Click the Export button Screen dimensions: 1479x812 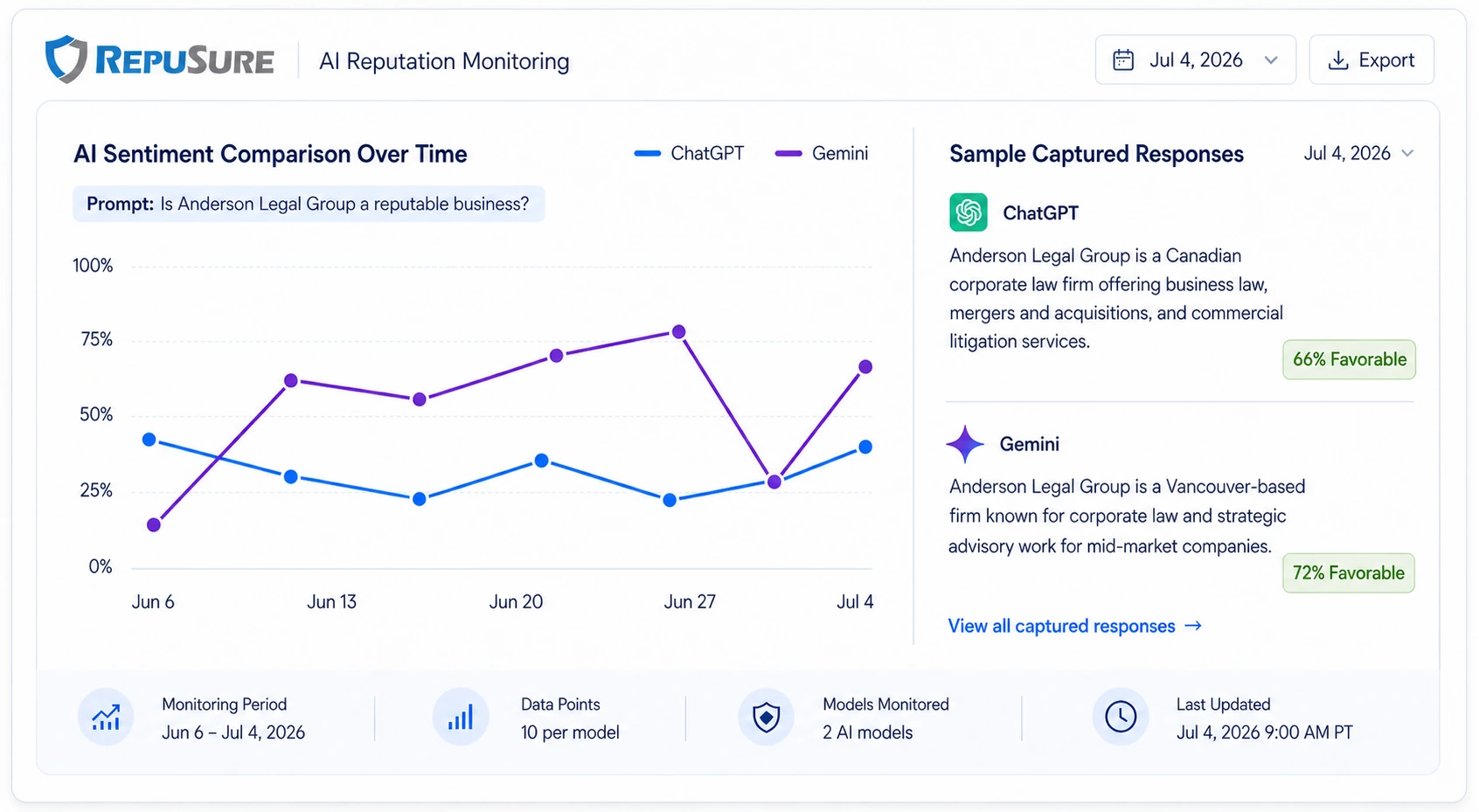coord(1371,60)
